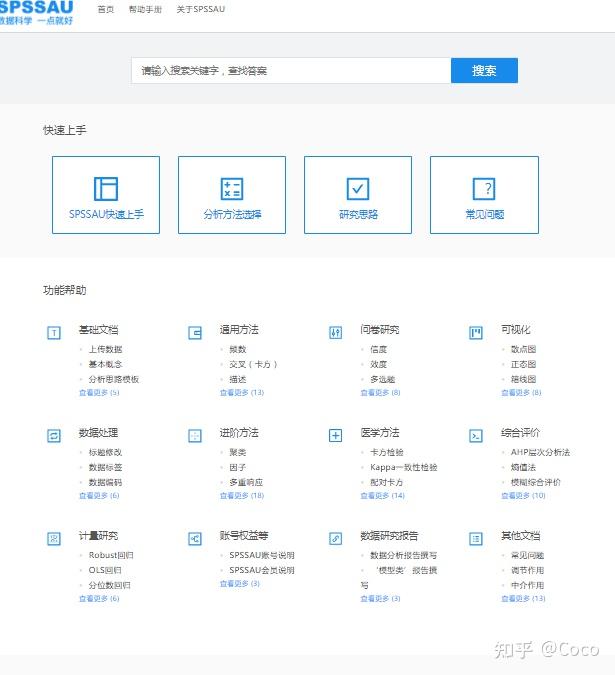Expand 查看更多 (13) under 通用方法
The width and height of the screenshot is (615, 675).
(x=242, y=393)
